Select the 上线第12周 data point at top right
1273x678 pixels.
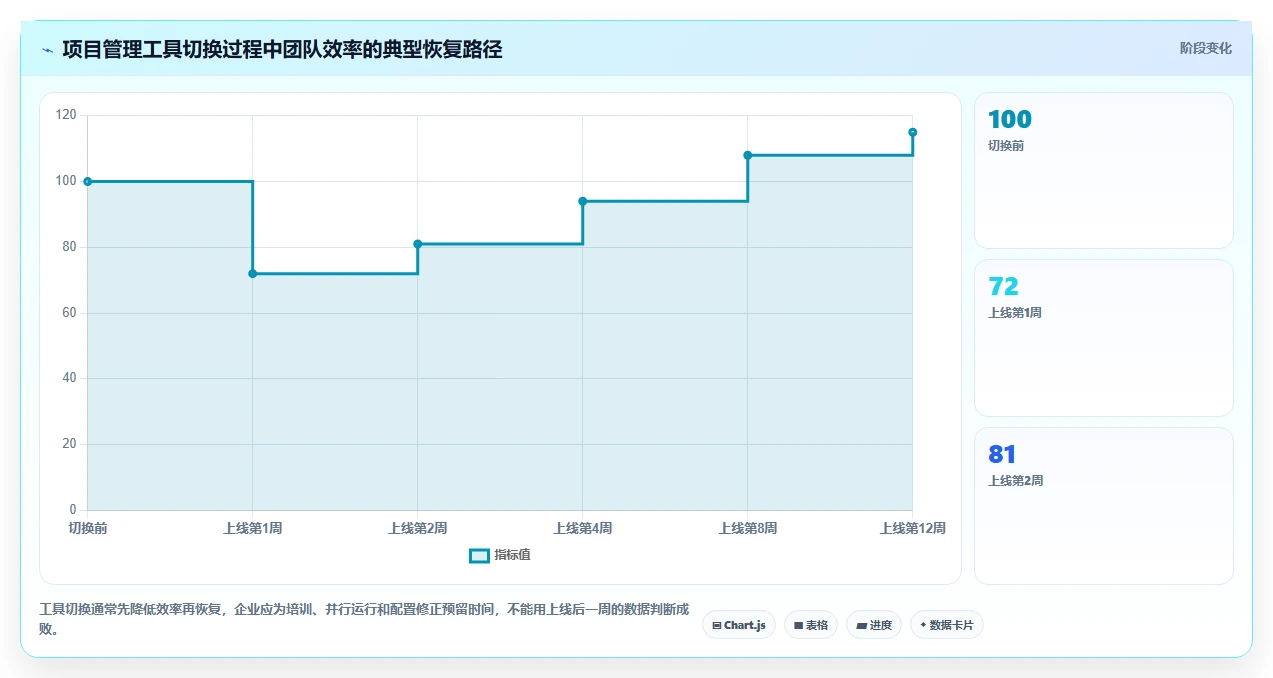pyautogui.click(x=912, y=132)
